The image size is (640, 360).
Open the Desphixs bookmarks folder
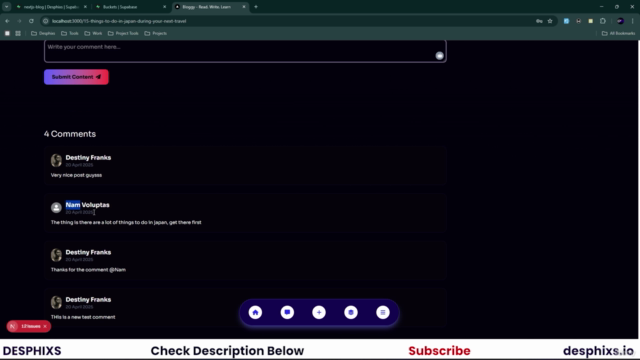coord(43,33)
